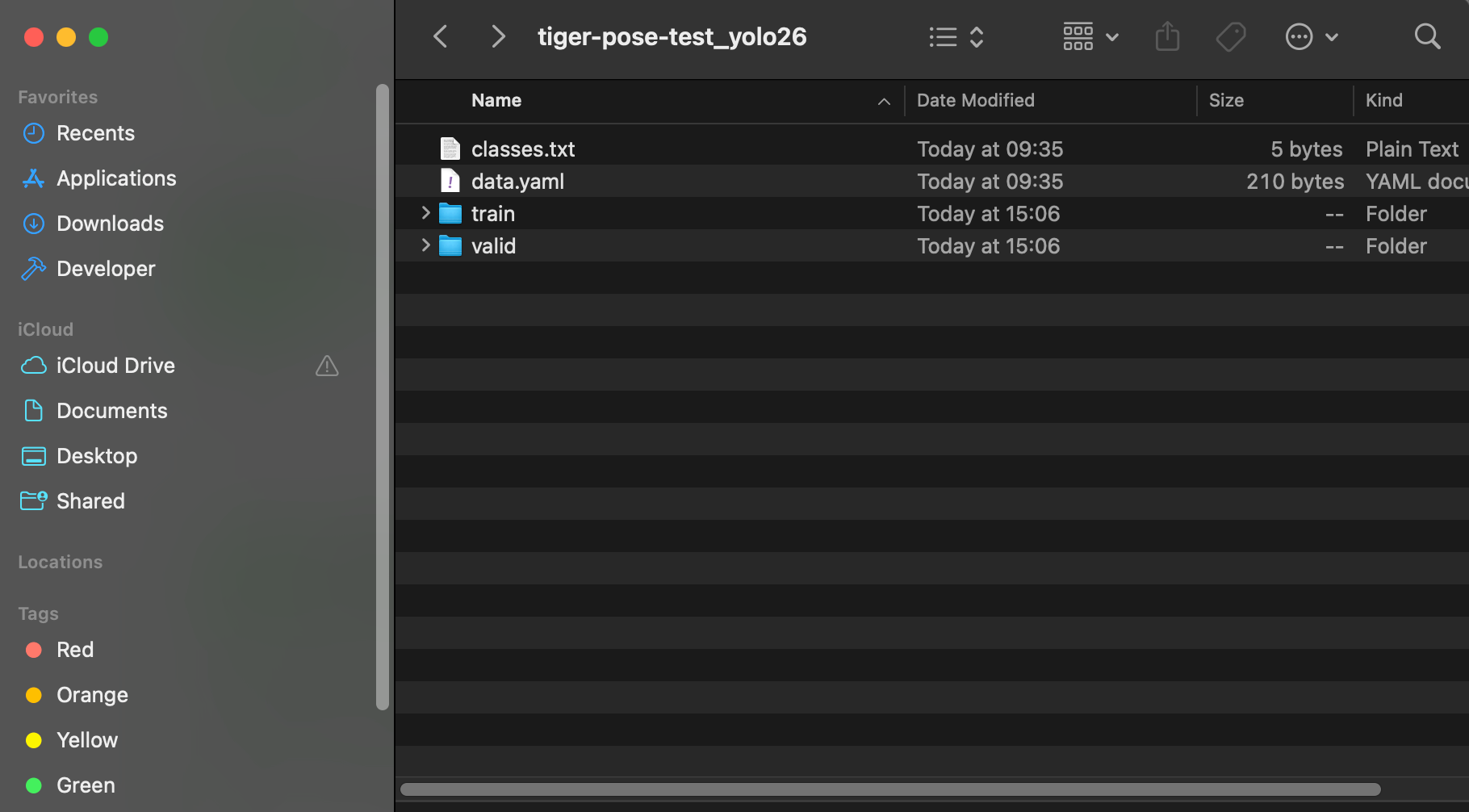Expand the train folder
Viewport: 1469px width, 812px height.
pyautogui.click(x=425, y=213)
